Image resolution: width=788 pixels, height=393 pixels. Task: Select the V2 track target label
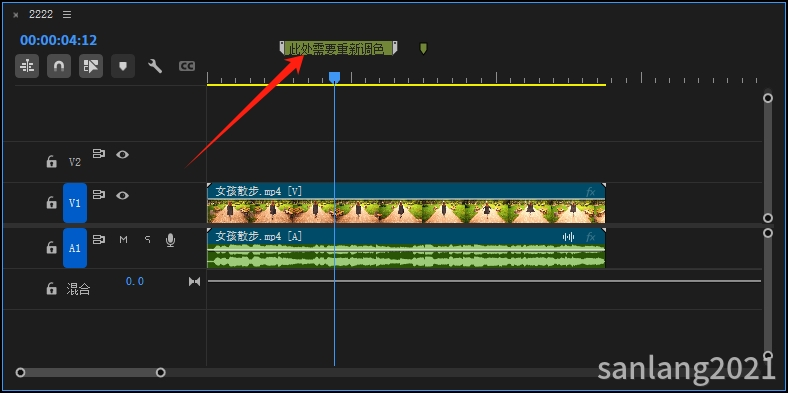coord(74,162)
